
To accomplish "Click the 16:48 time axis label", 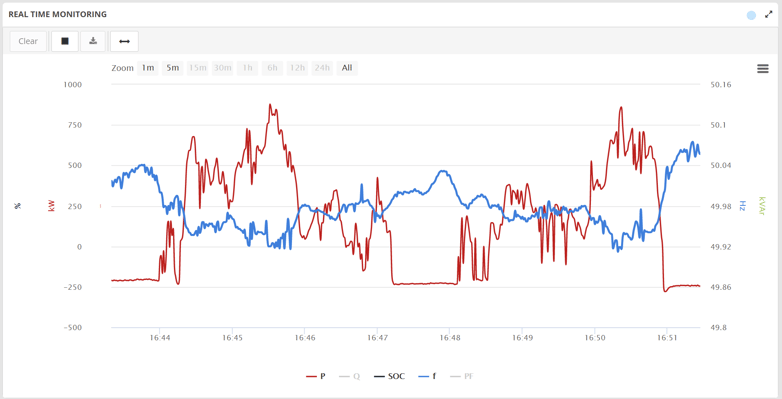I will [449, 338].
